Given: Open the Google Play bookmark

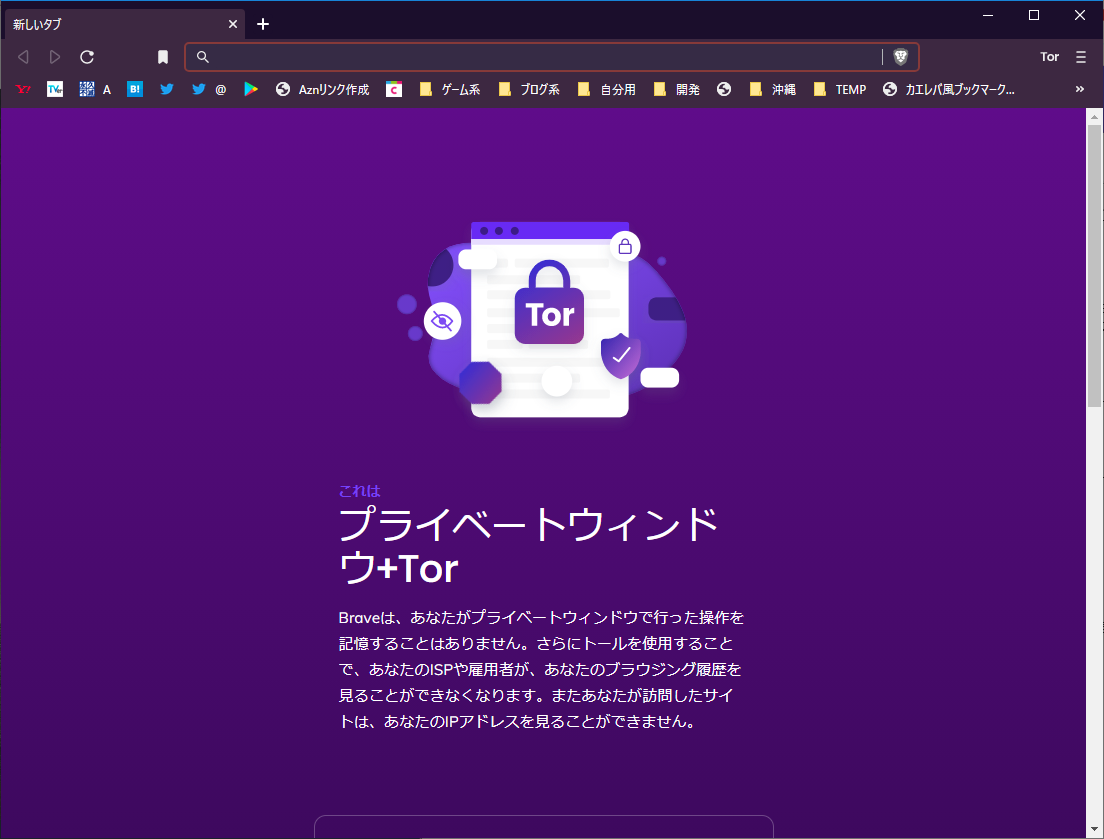Looking at the screenshot, I should click(251, 89).
